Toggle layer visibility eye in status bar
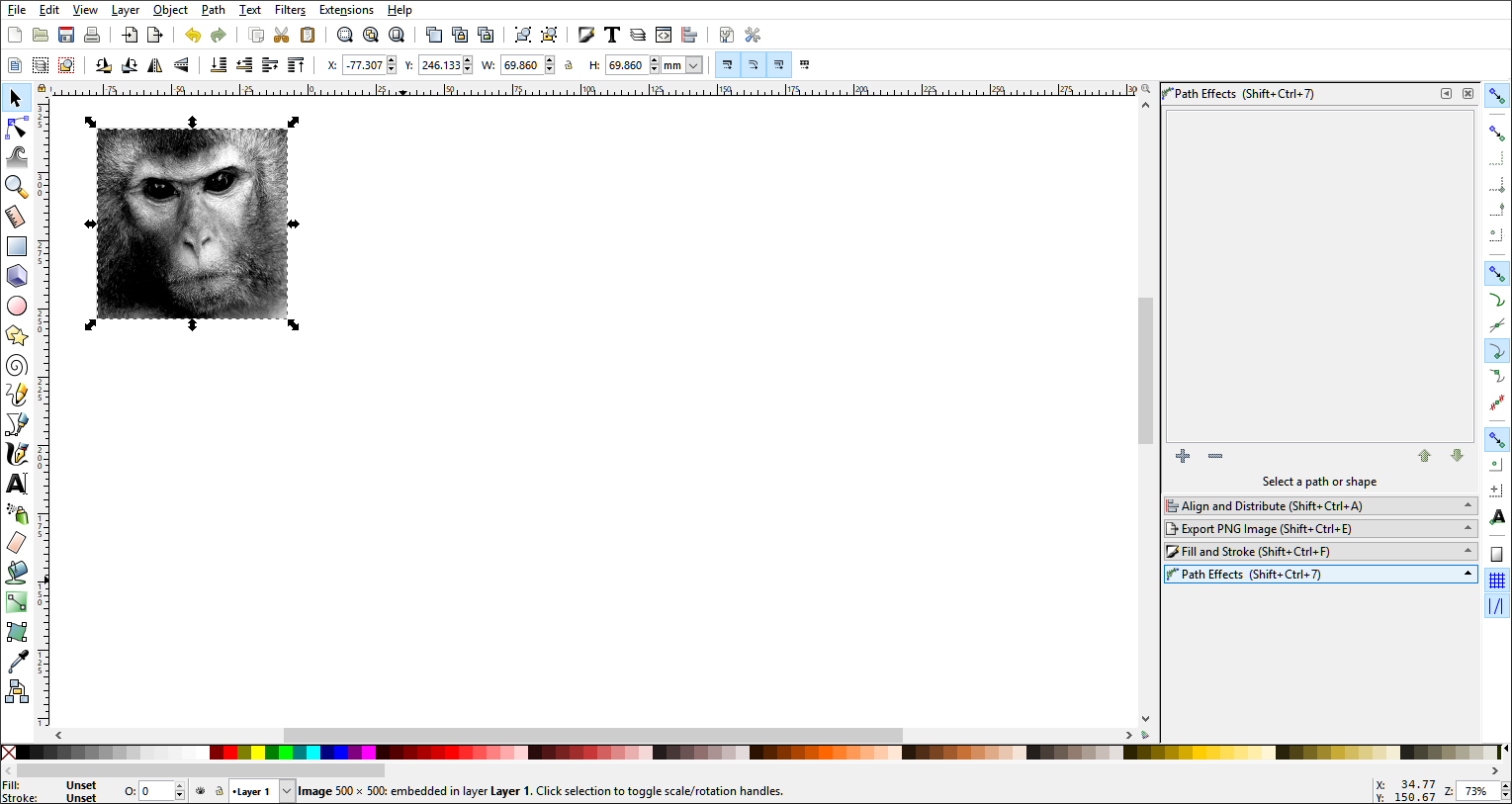 (x=201, y=791)
